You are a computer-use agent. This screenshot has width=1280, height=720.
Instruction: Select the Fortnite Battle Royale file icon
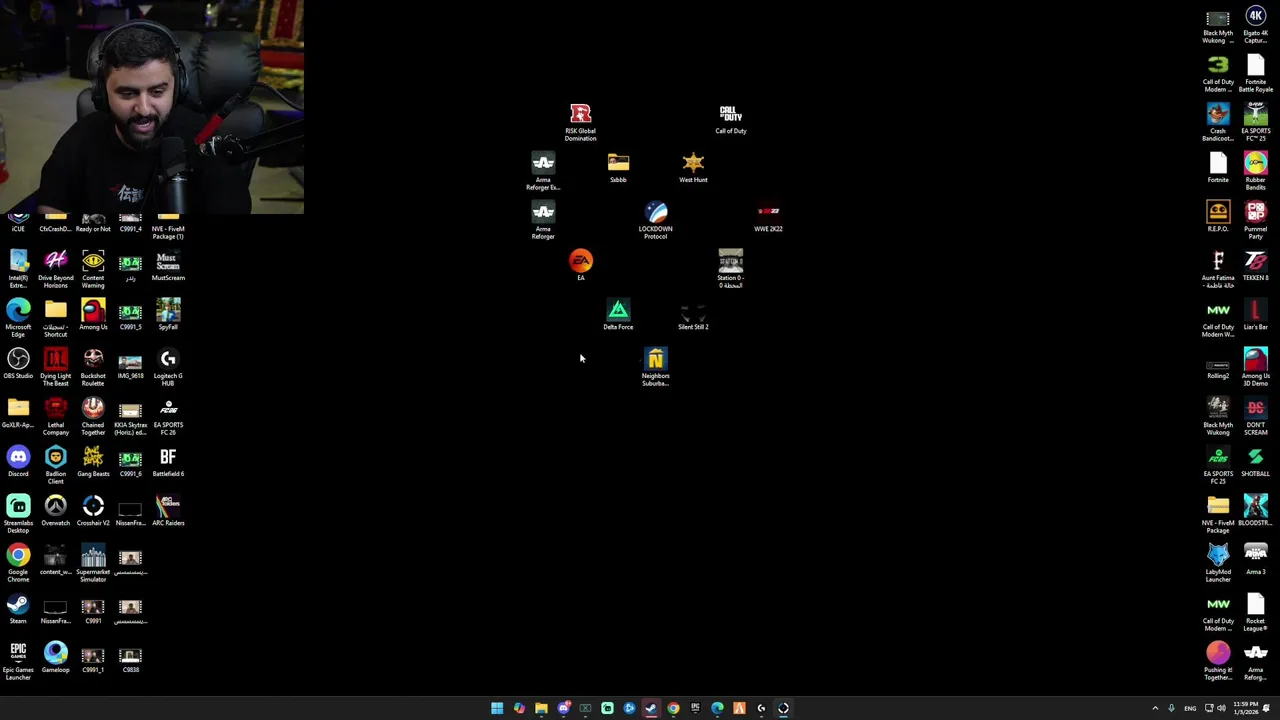click(1255, 73)
